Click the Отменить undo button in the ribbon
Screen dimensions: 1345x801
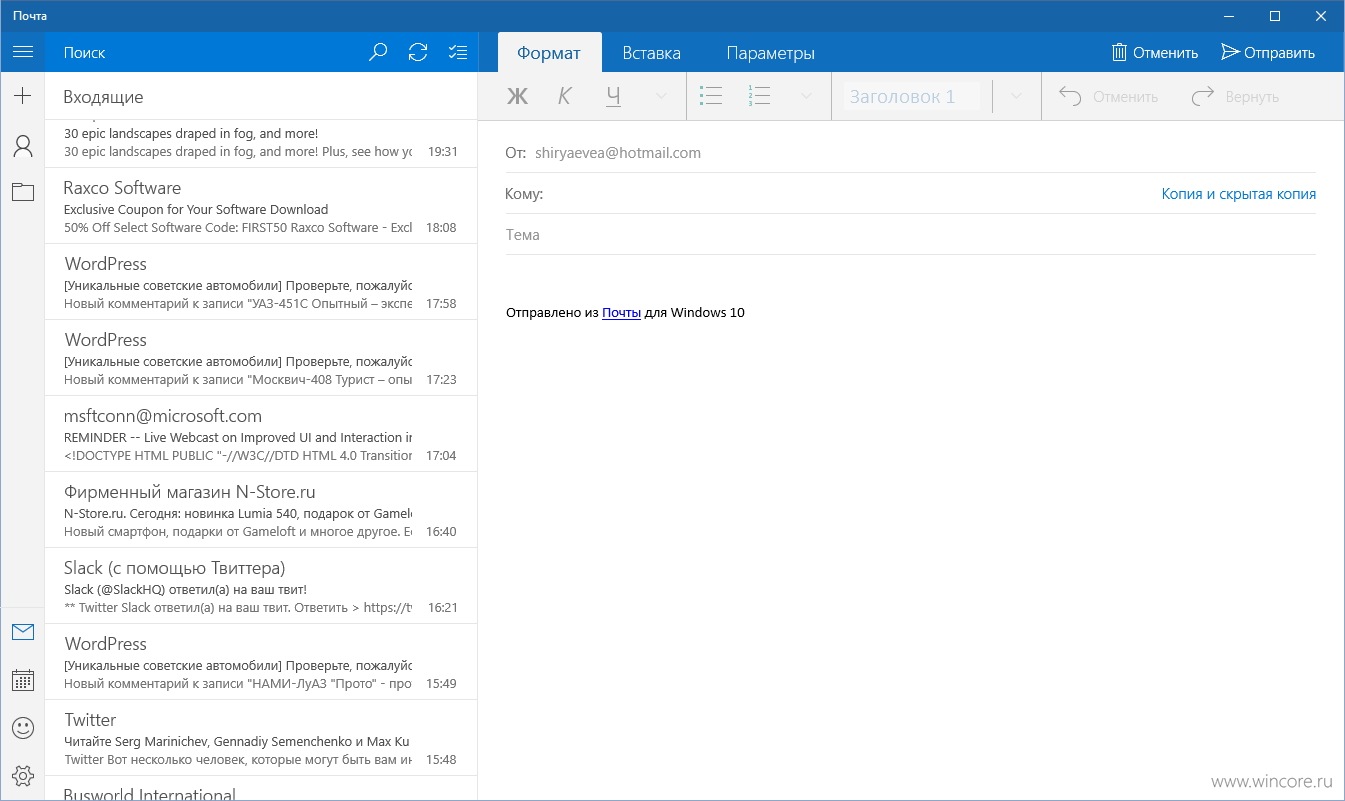click(1108, 97)
